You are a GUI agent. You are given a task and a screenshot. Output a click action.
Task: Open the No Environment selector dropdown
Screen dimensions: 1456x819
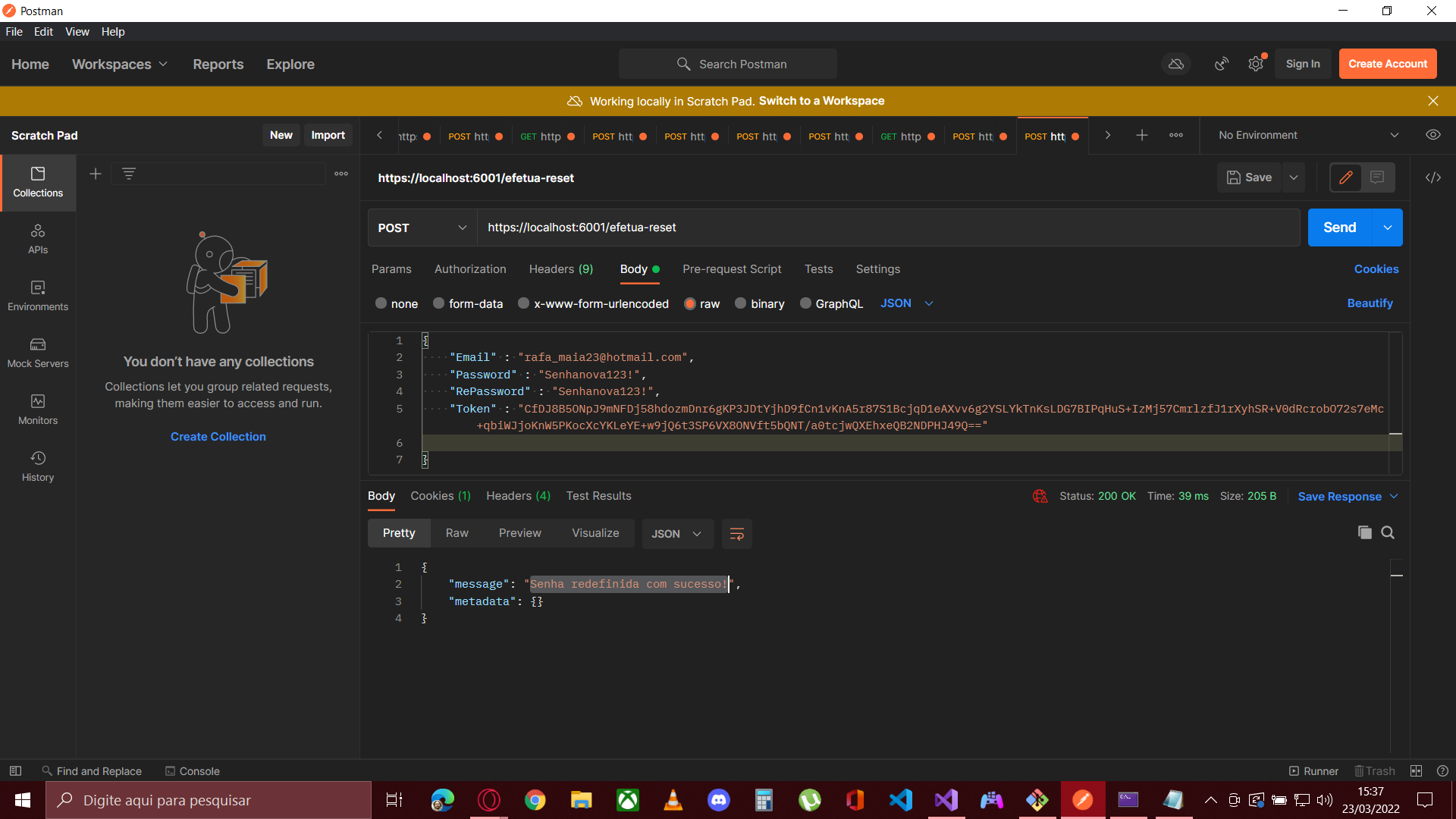coord(1309,135)
